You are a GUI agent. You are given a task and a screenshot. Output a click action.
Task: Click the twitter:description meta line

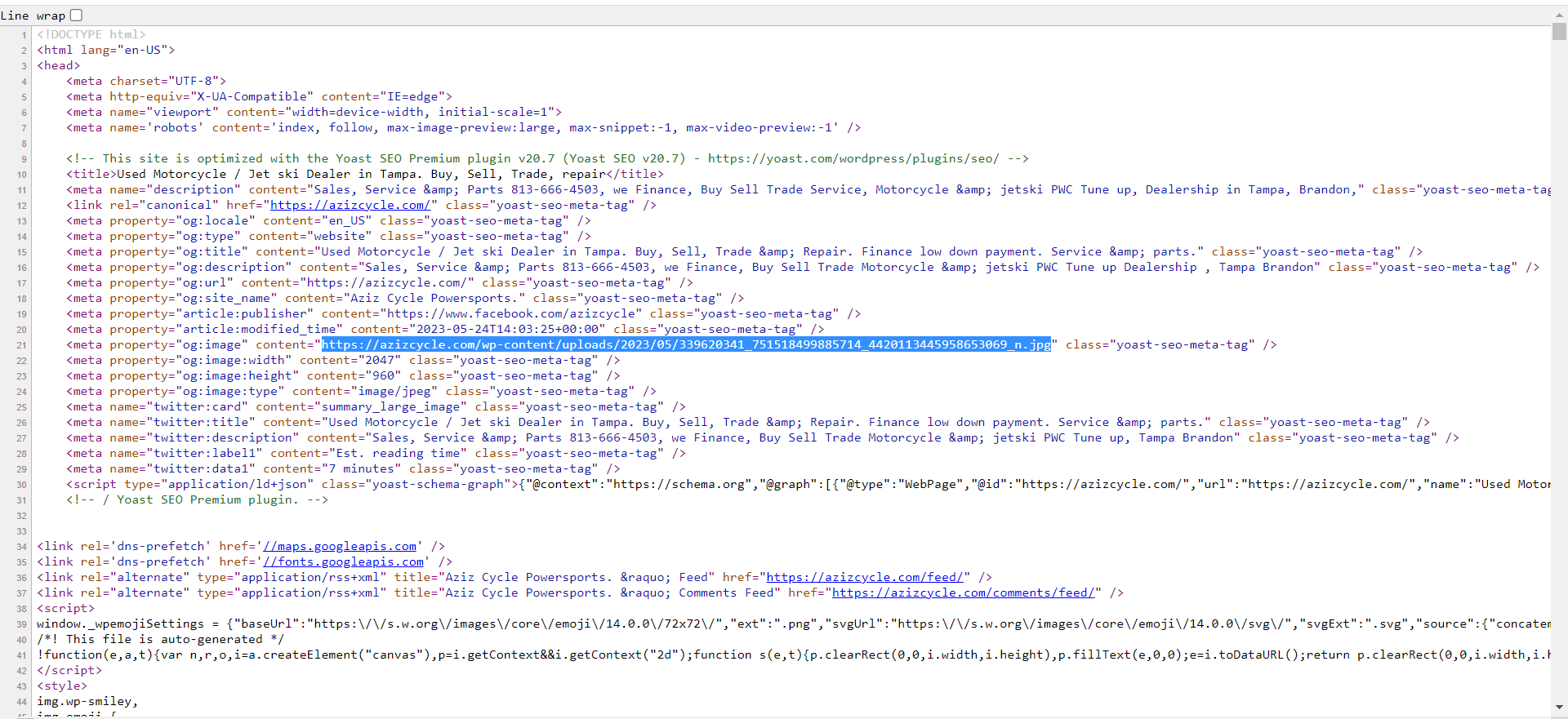763,437
